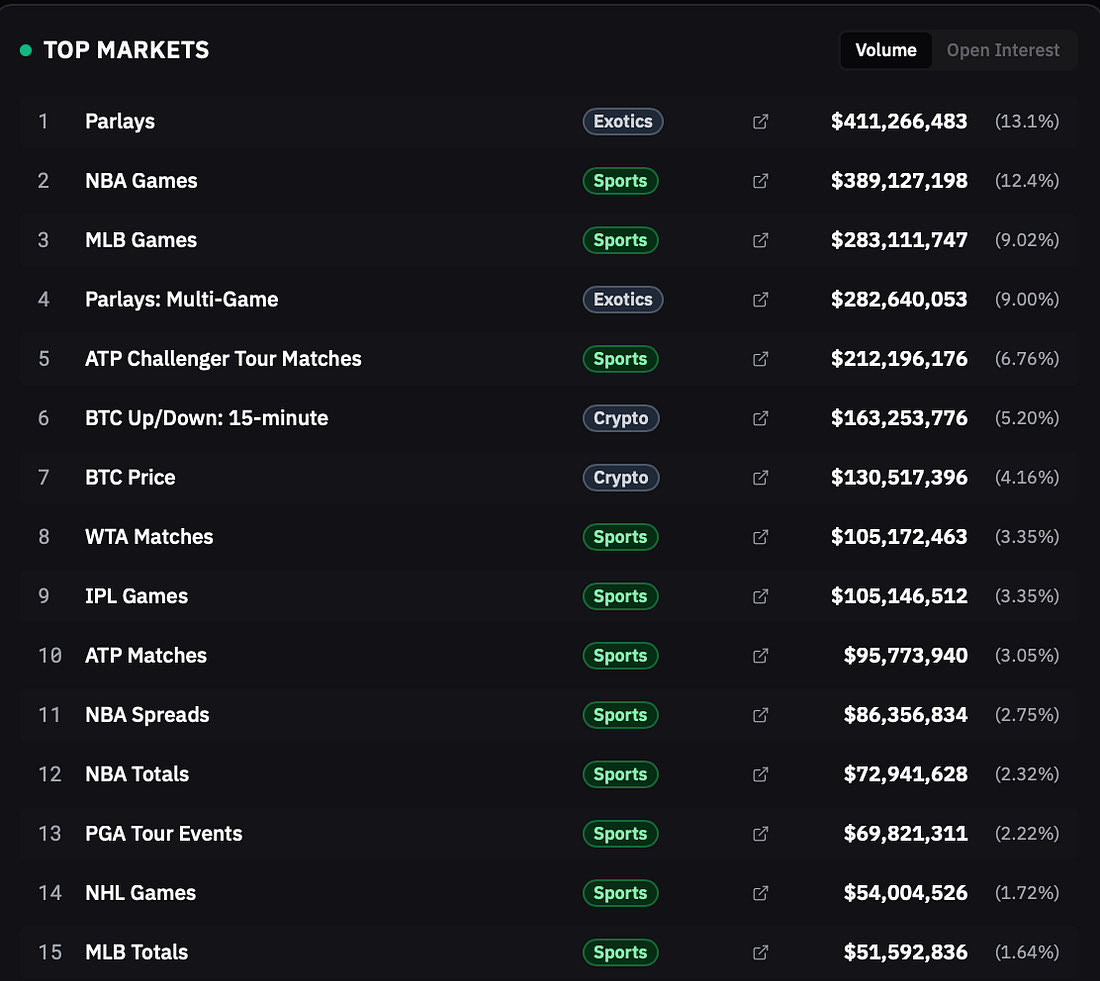Open external link for ATP Challenger Tour Matches

(760, 359)
